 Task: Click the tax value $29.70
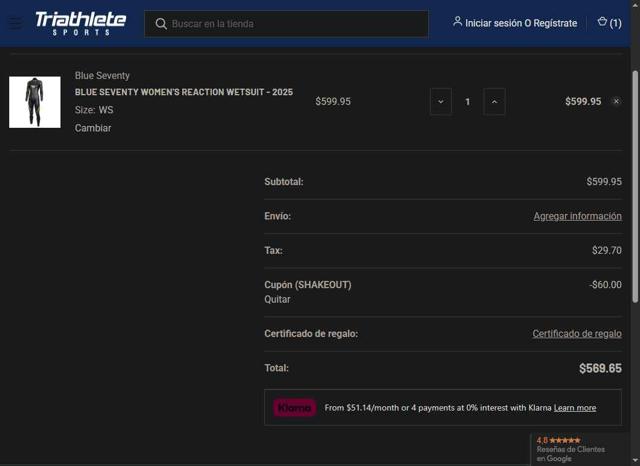pyautogui.click(x=607, y=250)
